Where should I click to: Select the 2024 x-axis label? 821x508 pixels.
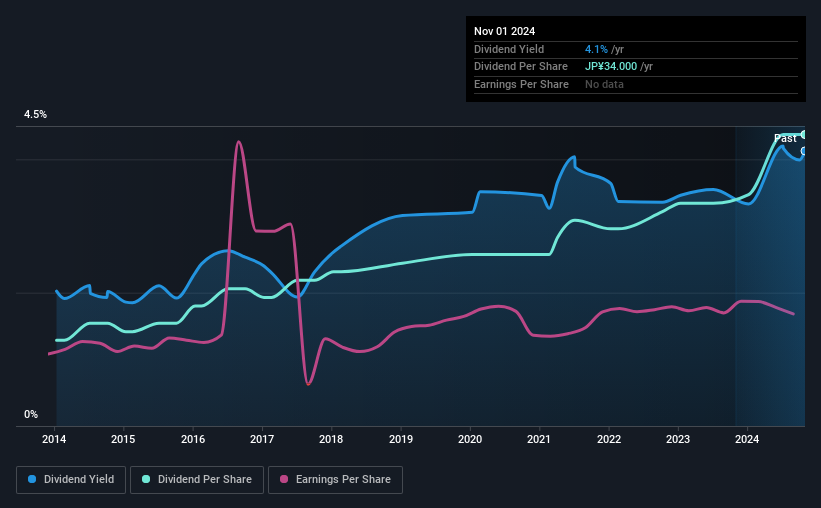pos(747,439)
